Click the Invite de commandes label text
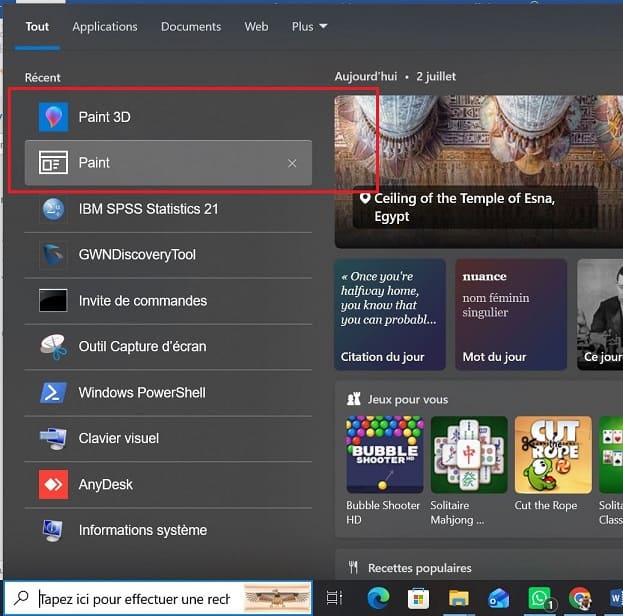This screenshot has height=616, width=623. (x=143, y=301)
